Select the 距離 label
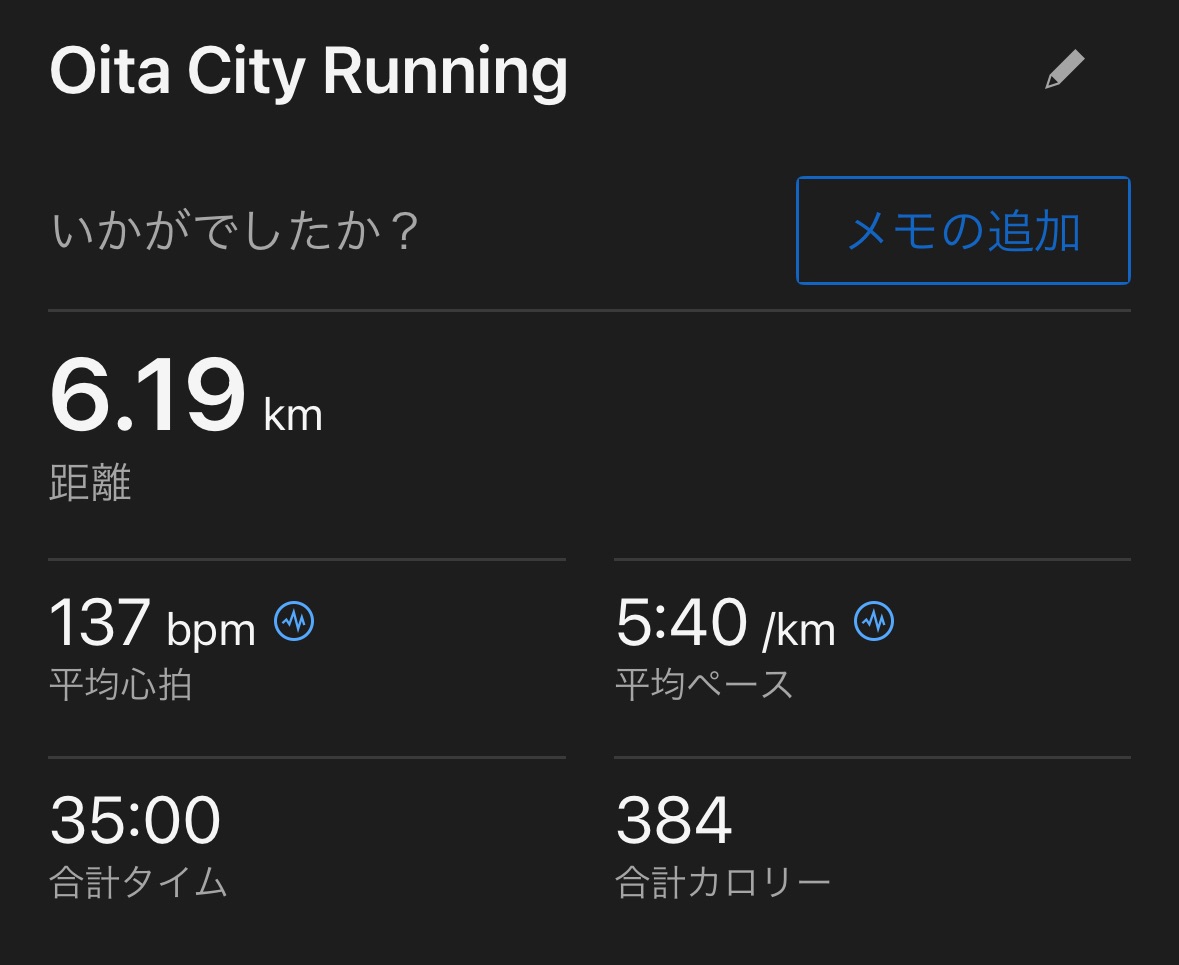 90,484
